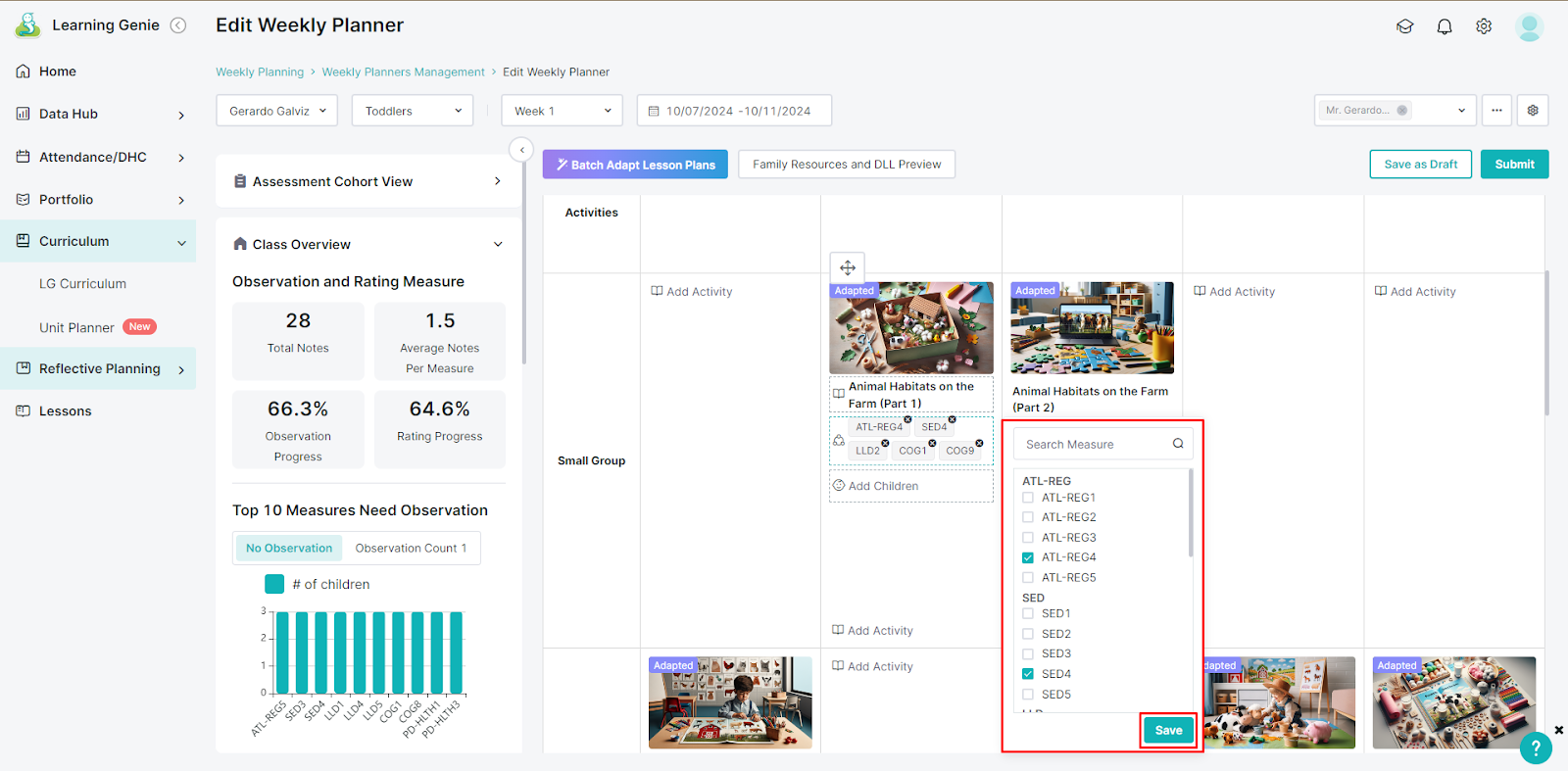Click the move handle above the Part 1 activity
The width and height of the screenshot is (1568, 771).
point(848,267)
